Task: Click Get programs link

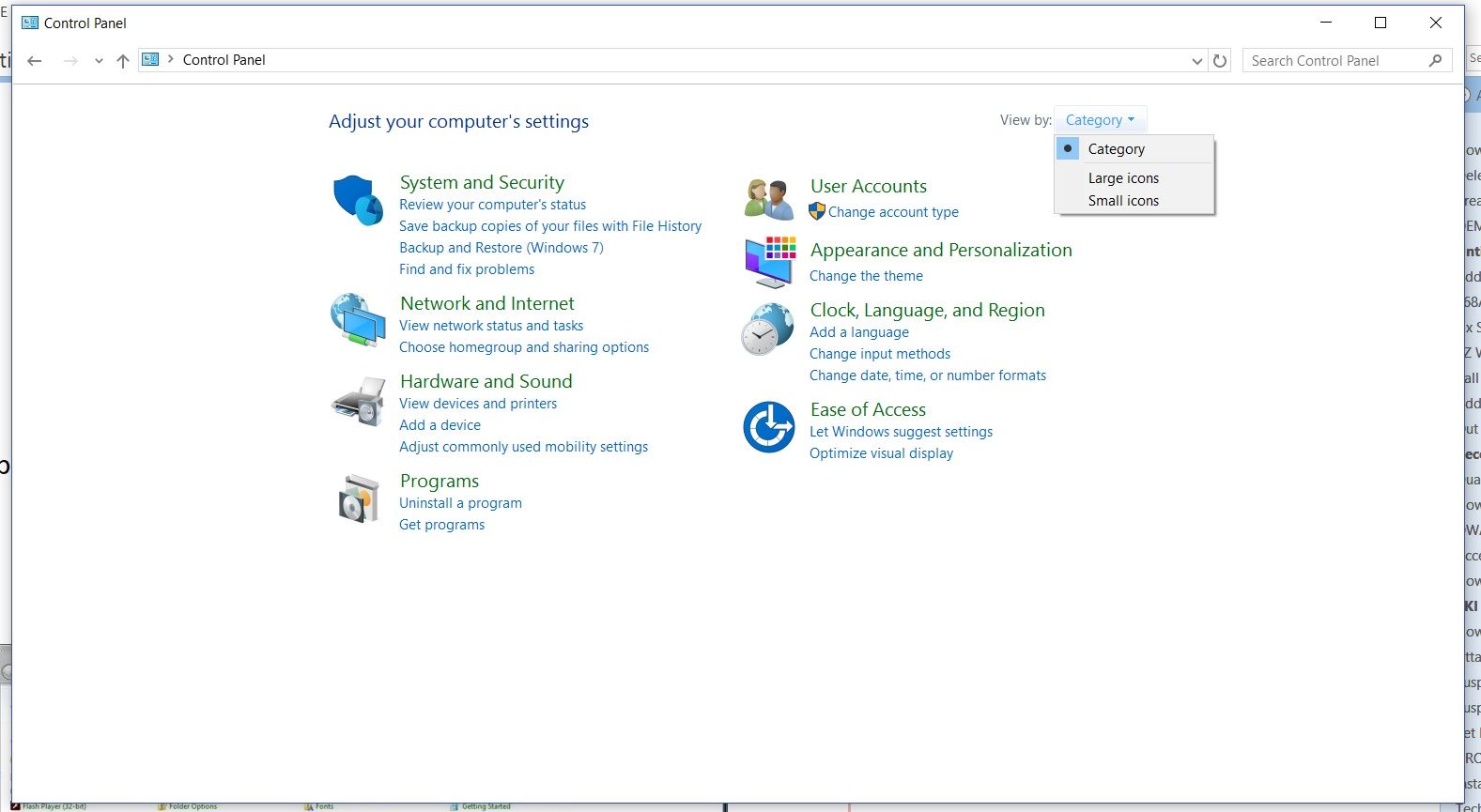Action: pos(441,525)
